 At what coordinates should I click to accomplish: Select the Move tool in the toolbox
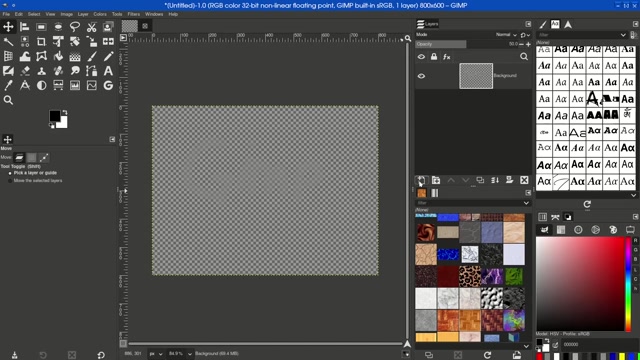(x=8, y=27)
